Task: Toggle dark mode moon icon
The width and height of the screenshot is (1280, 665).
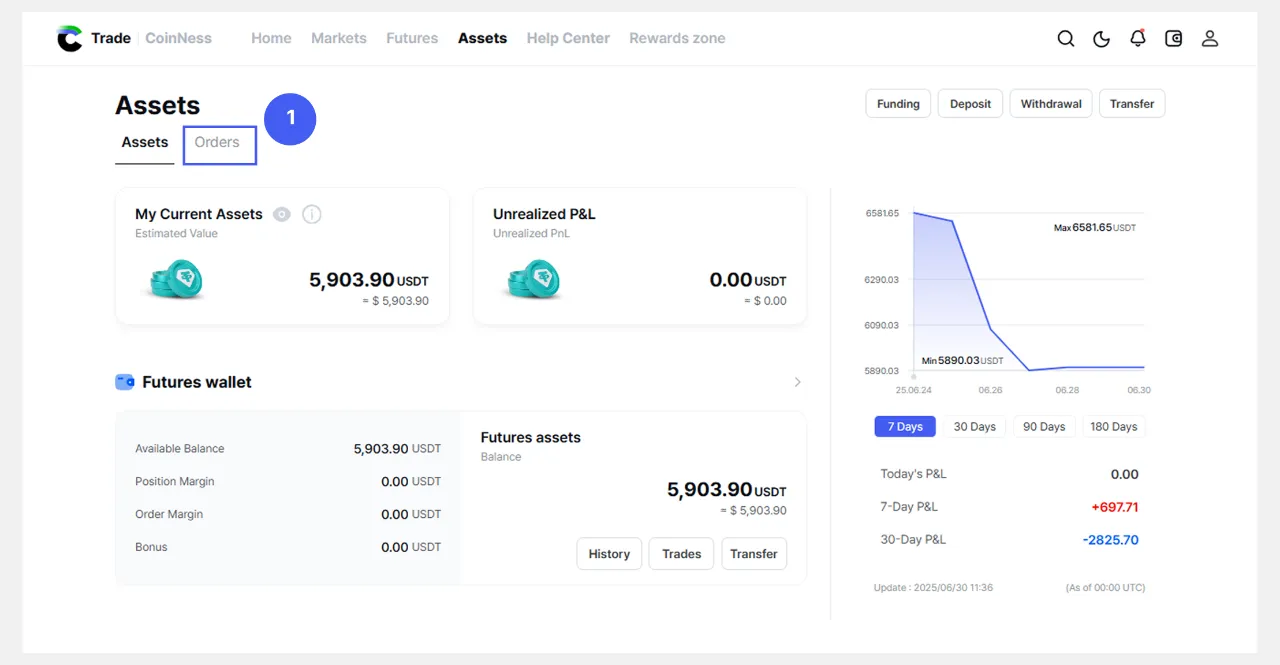Action: click(x=1101, y=39)
